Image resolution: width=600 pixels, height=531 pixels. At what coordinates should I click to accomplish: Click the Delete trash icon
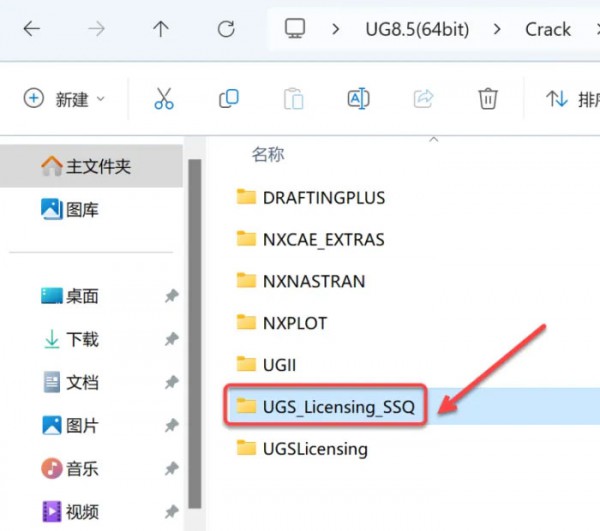click(488, 99)
